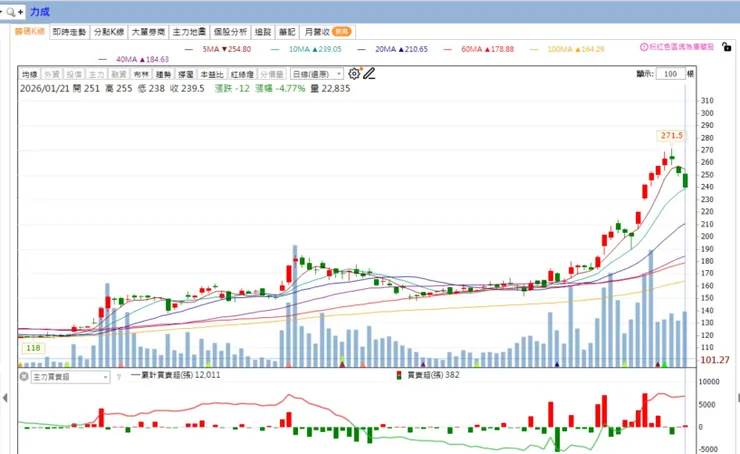Screen dimensions: 740x454
Task: Click the 118 low price label
Action: coord(33,348)
